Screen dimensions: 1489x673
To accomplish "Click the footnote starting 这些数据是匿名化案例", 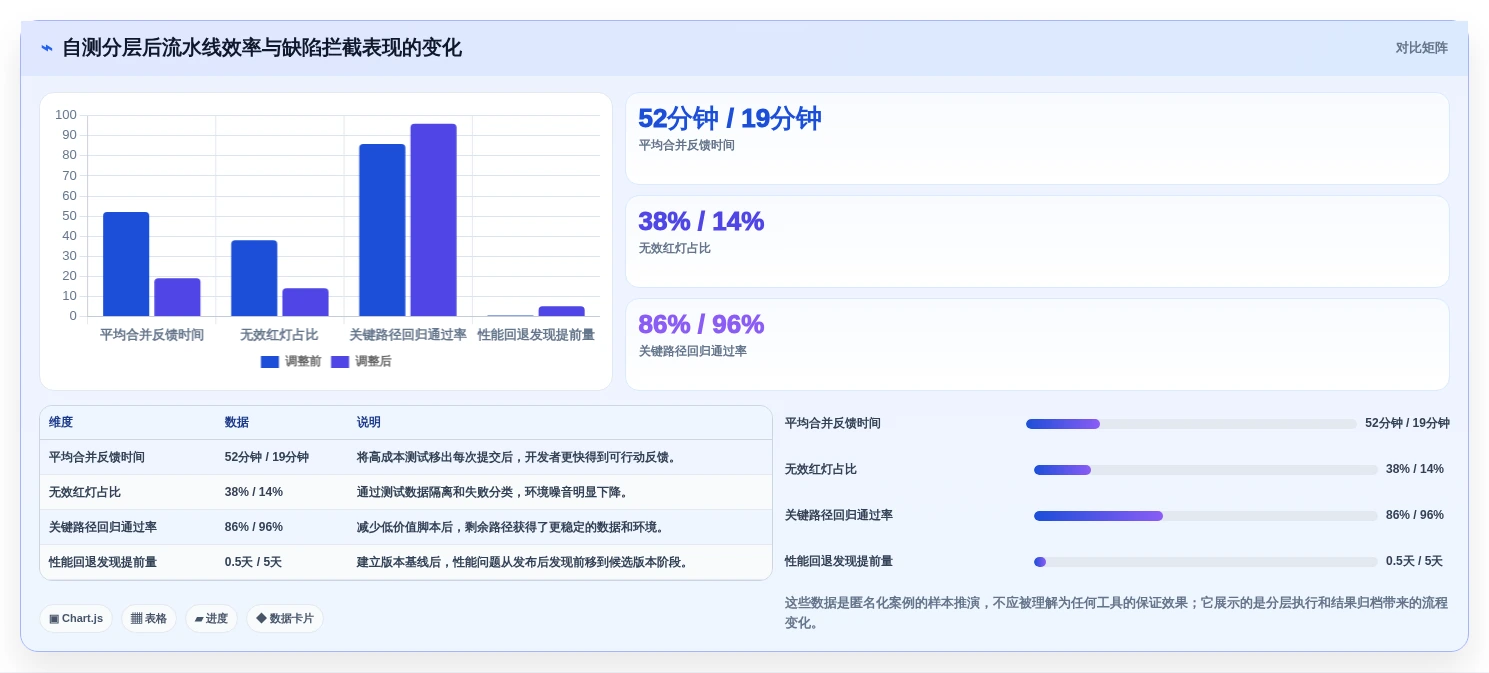I will pos(1116,612).
